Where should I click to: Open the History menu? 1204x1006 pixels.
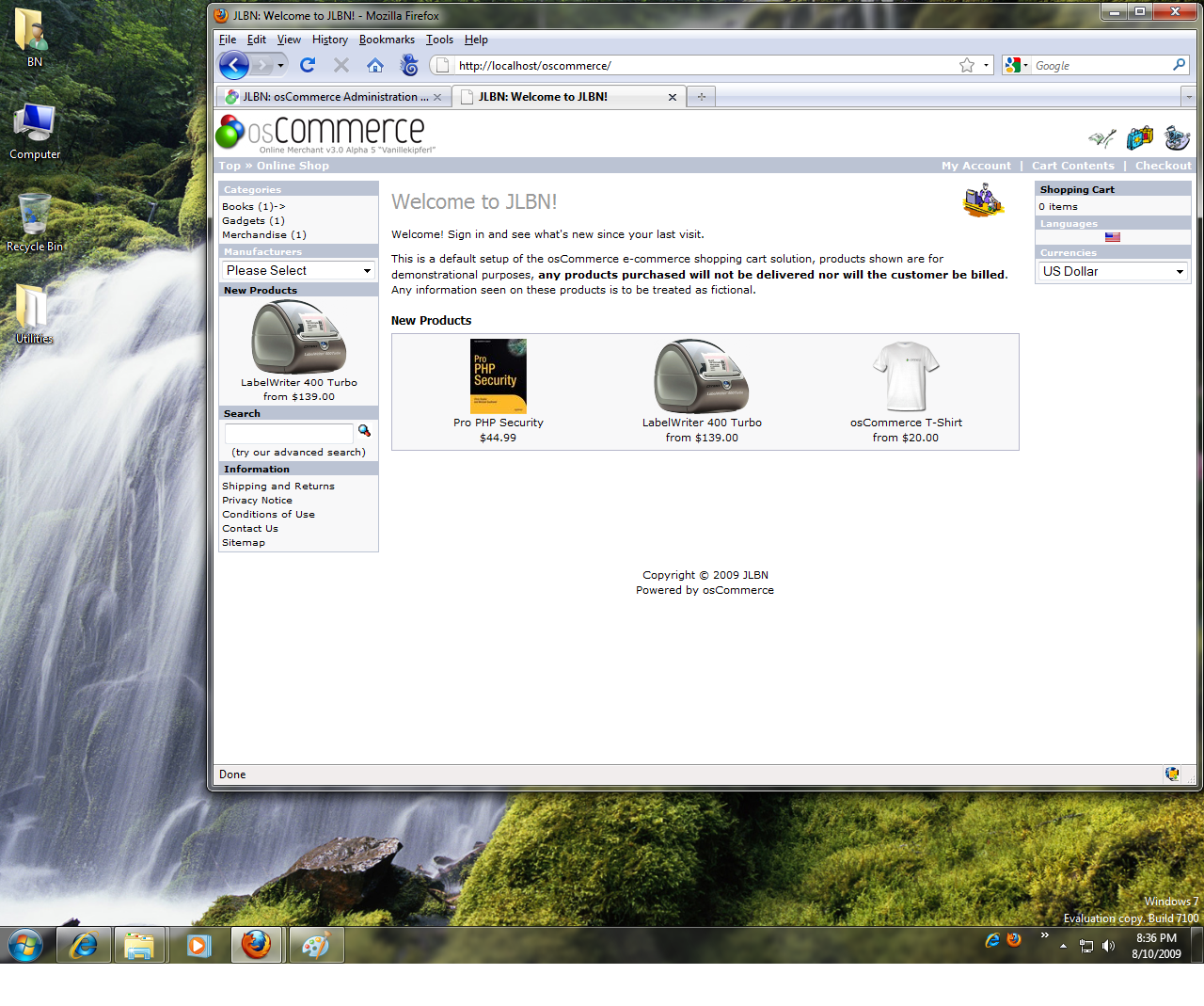(x=329, y=40)
